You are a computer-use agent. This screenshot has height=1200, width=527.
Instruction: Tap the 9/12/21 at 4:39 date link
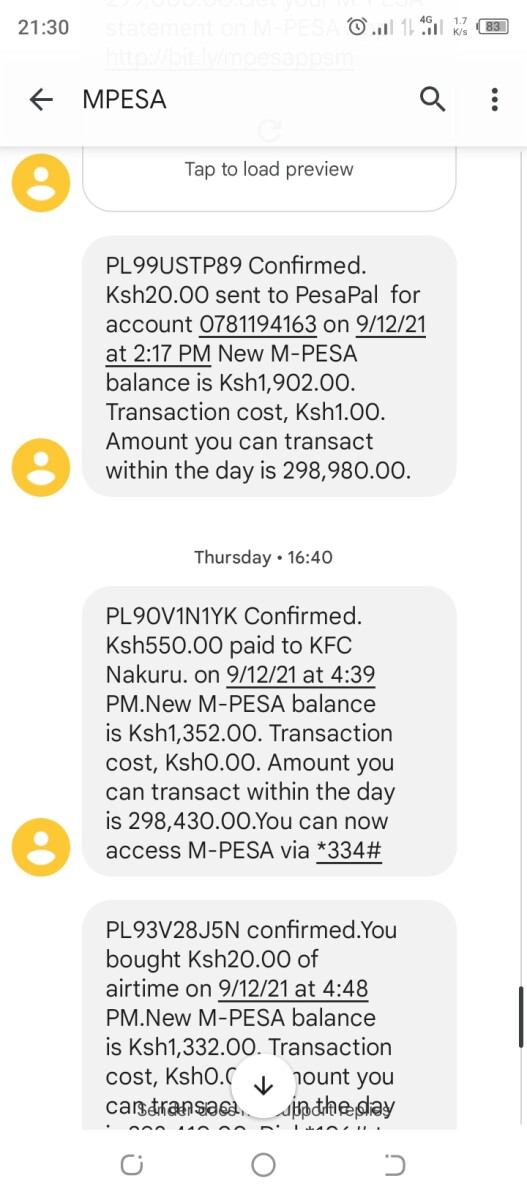coord(302,675)
